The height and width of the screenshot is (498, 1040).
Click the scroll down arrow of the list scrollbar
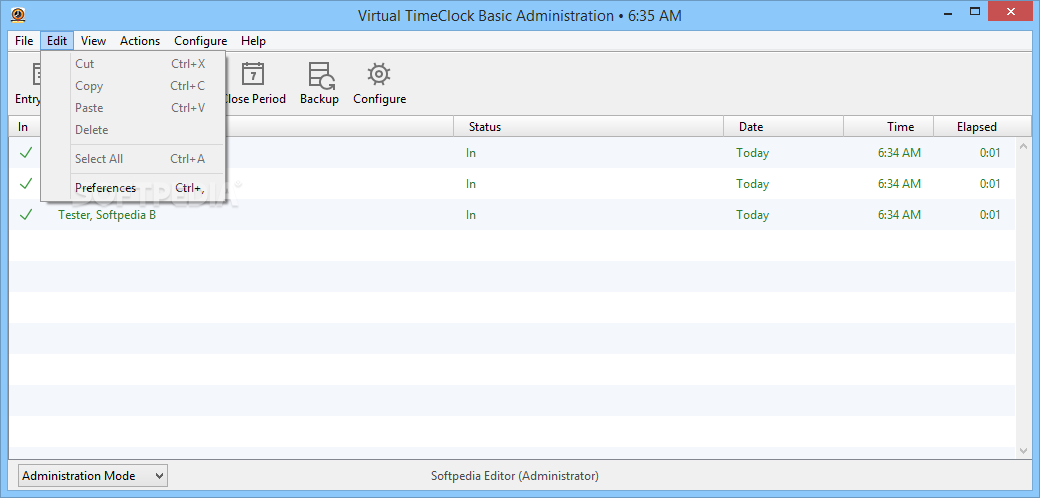[1023, 450]
